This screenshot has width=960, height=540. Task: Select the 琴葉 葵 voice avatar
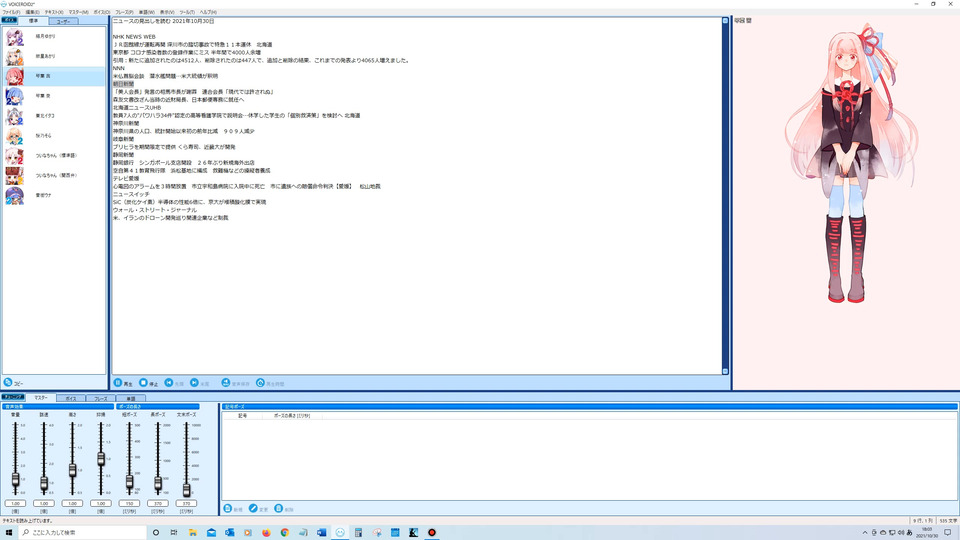click(15, 96)
